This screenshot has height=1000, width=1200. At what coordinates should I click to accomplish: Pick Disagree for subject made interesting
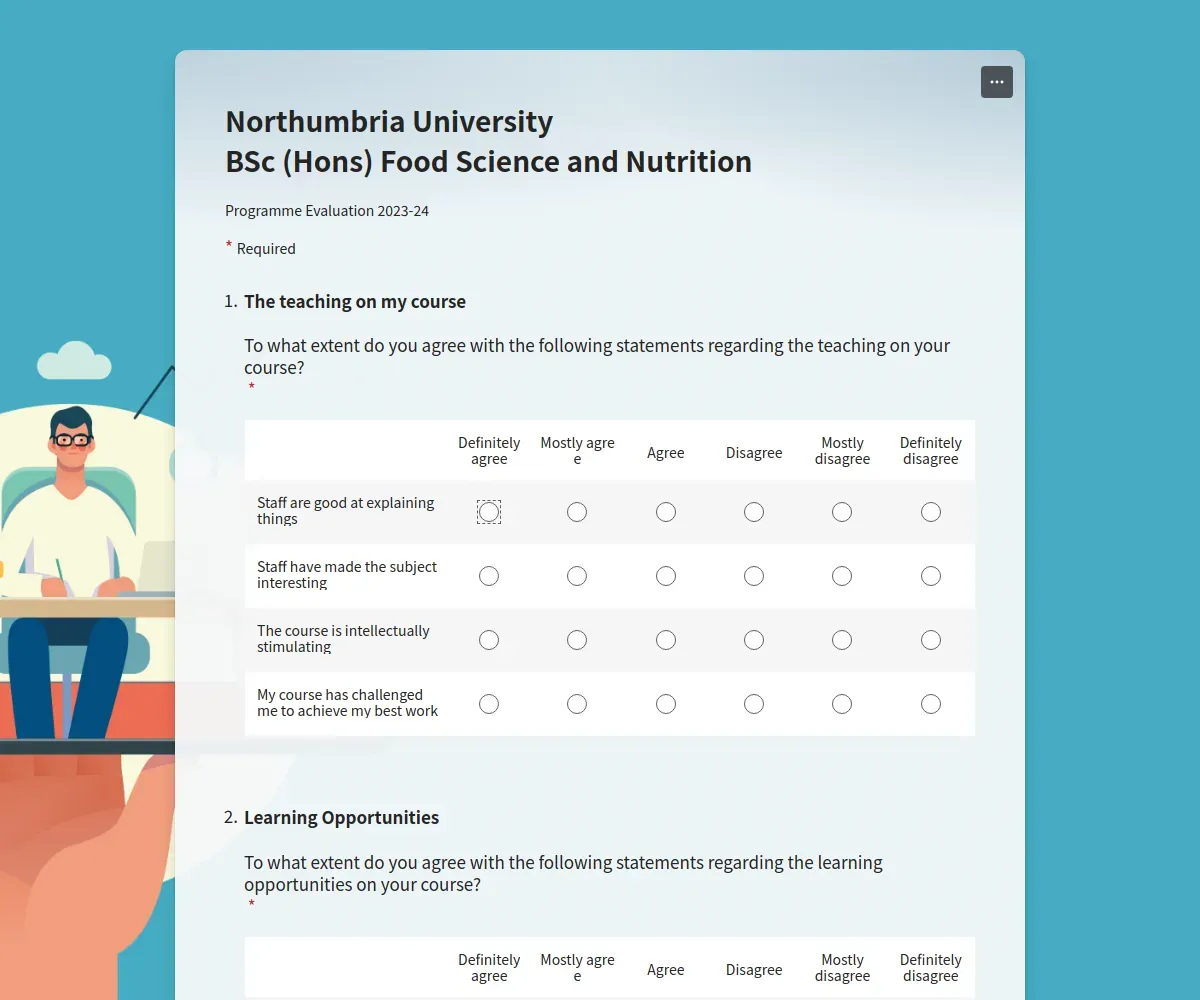[754, 576]
